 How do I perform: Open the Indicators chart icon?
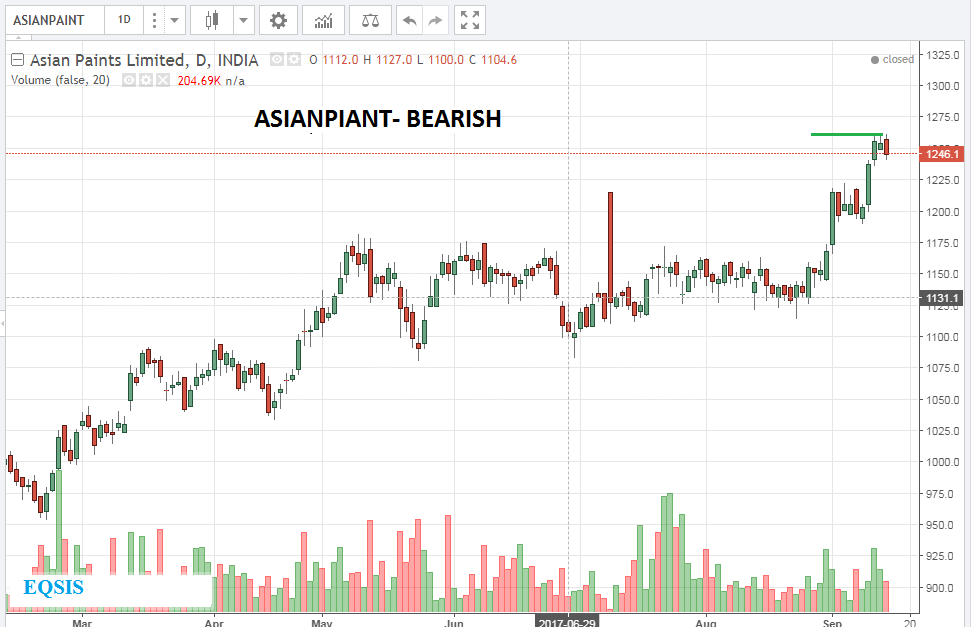[x=323, y=20]
